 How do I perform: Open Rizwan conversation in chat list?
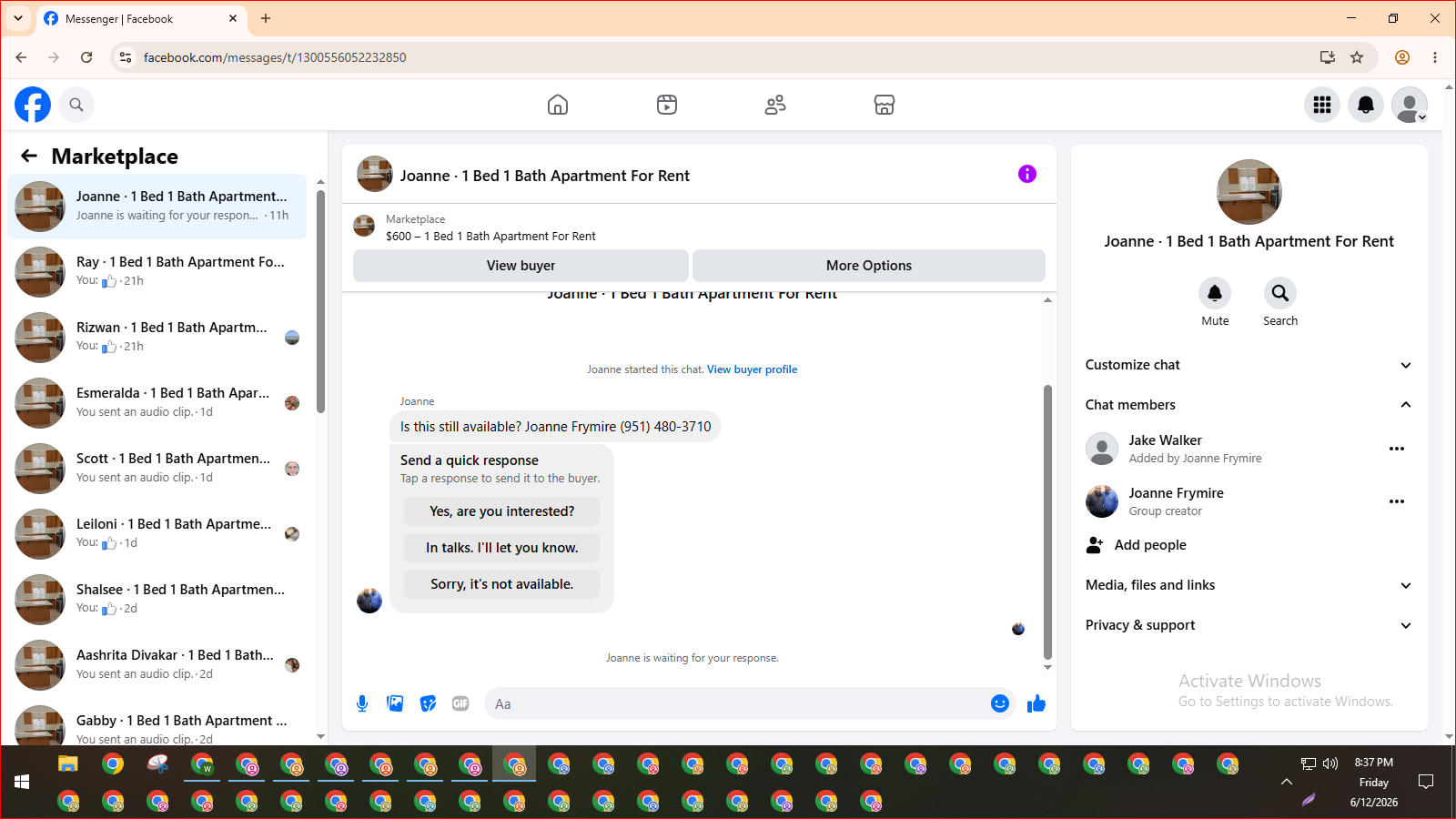coord(157,338)
